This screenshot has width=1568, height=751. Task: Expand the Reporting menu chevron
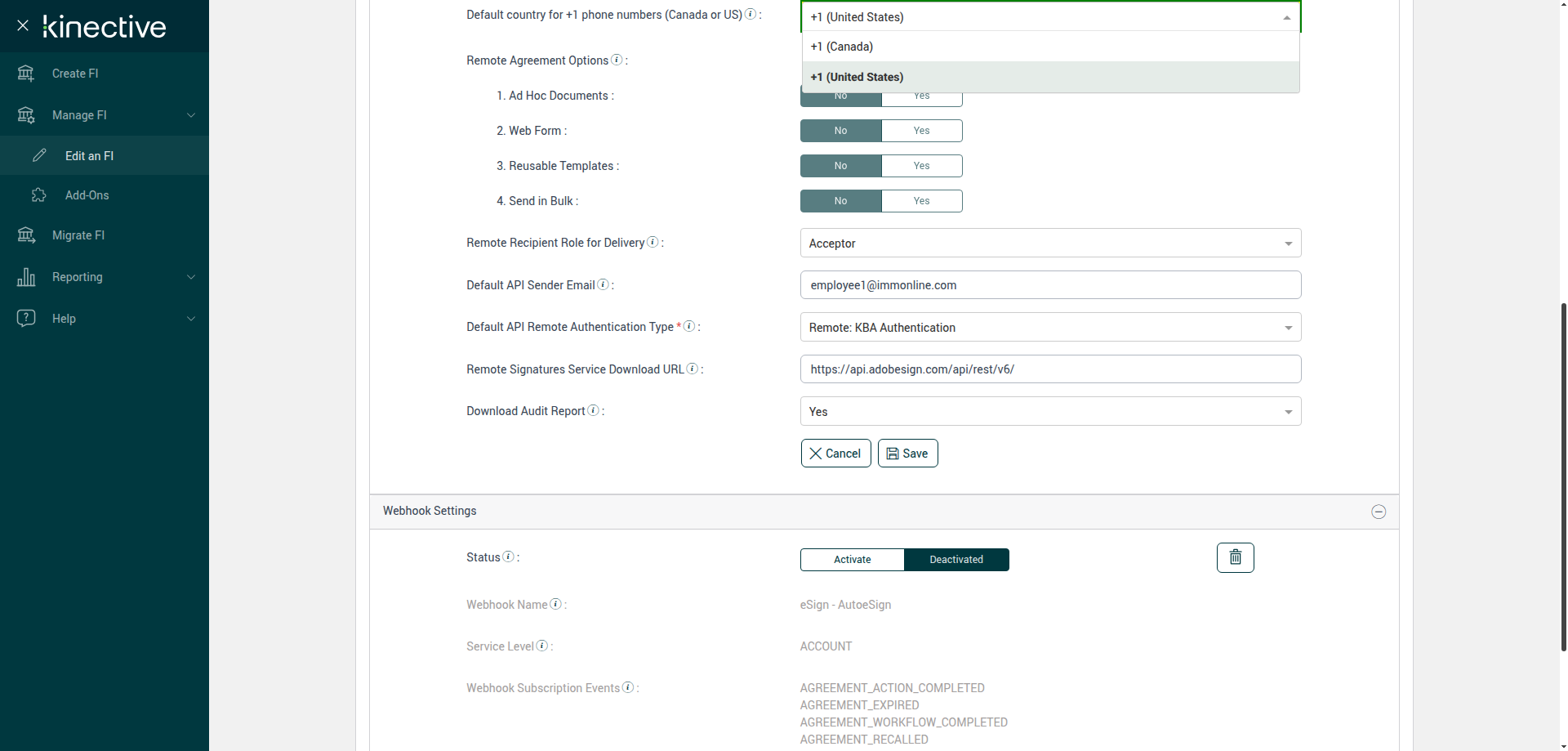coord(191,277)
